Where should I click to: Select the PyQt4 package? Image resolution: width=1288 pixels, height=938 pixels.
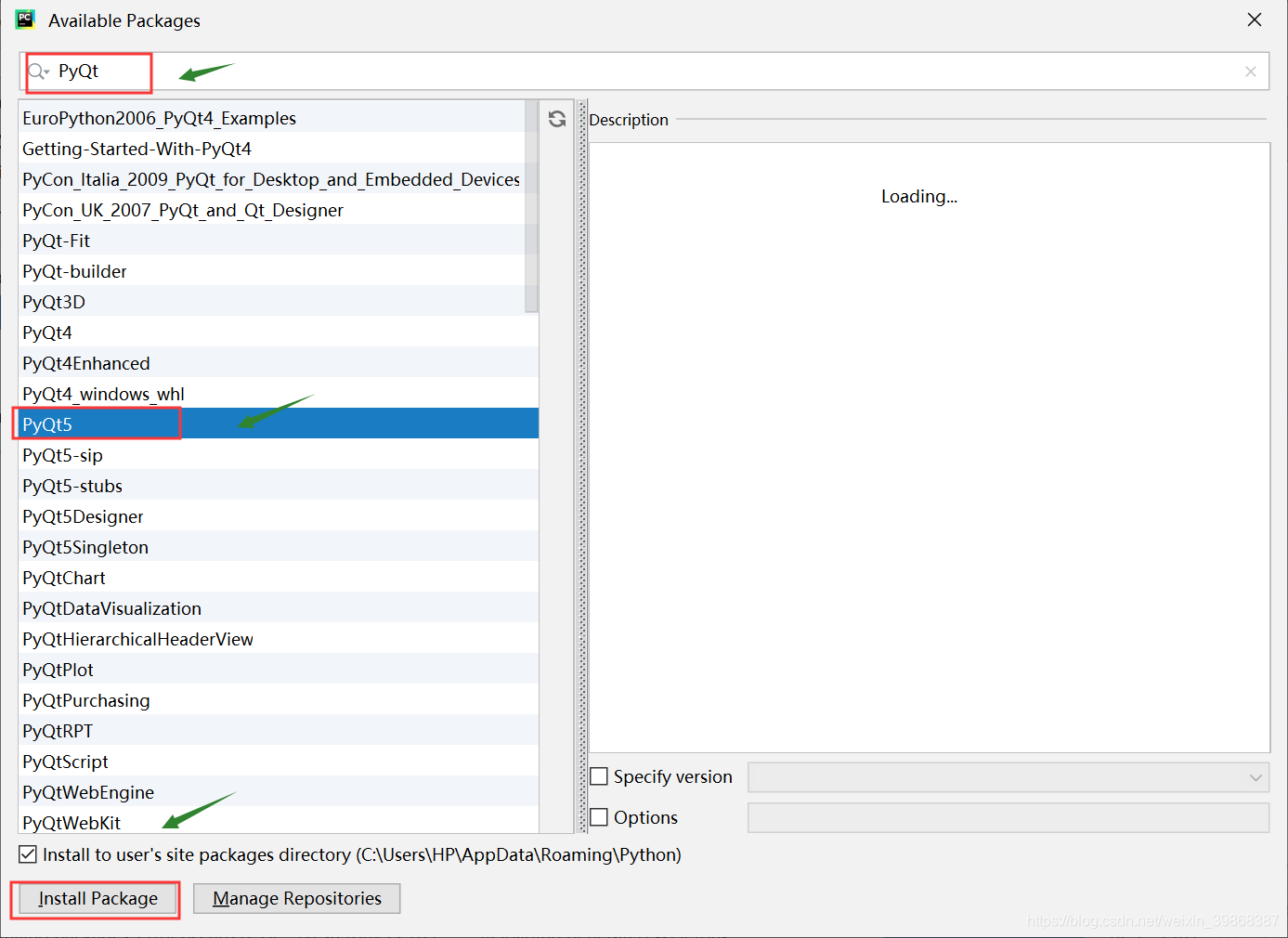tap(279, 332)
